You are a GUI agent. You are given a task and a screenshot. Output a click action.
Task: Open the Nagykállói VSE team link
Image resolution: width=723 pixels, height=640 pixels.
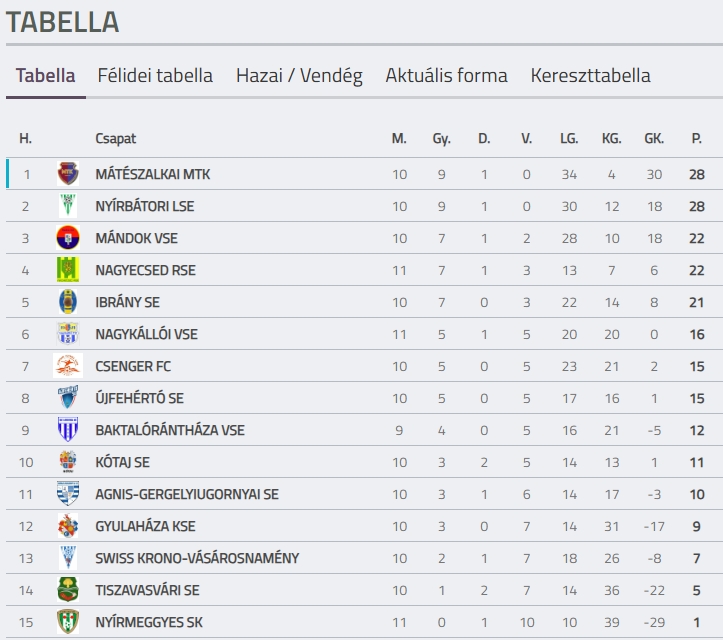(x=146, y=334)
